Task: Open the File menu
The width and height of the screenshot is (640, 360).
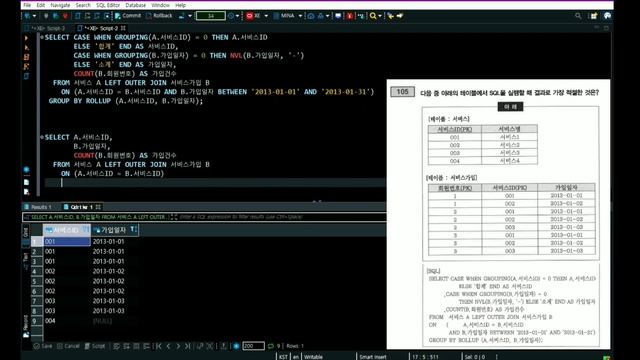Action: tap(27, 5)
